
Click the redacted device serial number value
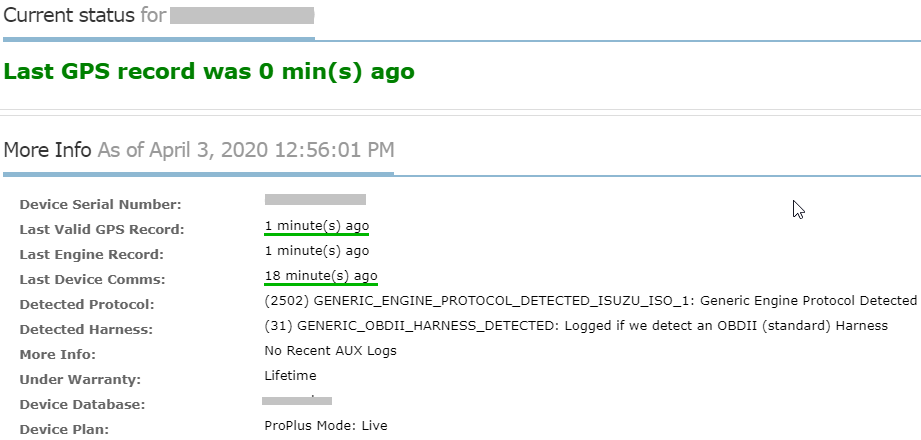click(315, 200)
